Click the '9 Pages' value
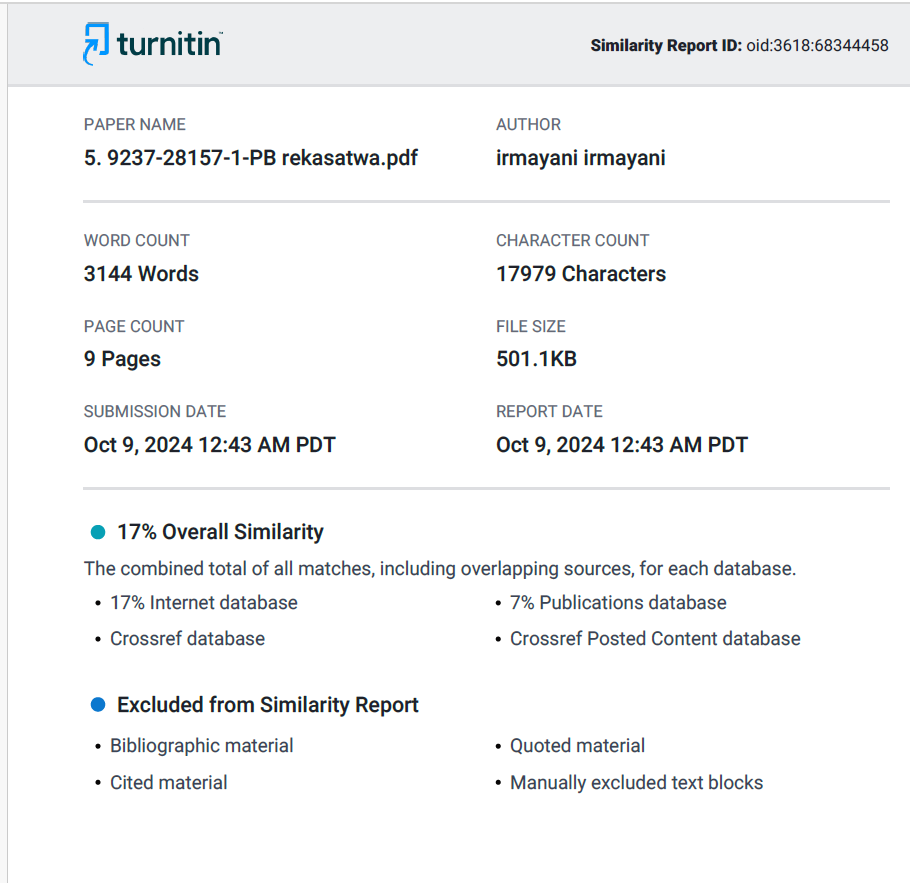The image size is (910, 883). tap(122, 359)
